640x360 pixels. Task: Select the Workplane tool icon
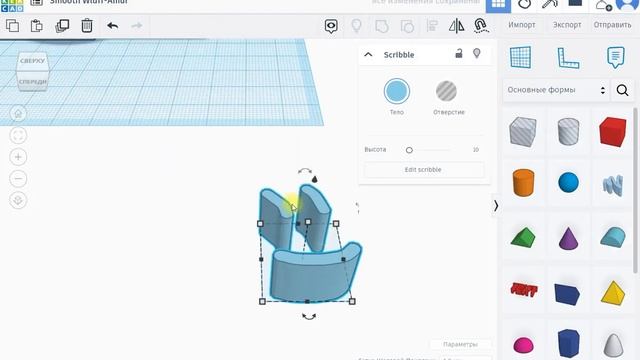tap(520, 57)
